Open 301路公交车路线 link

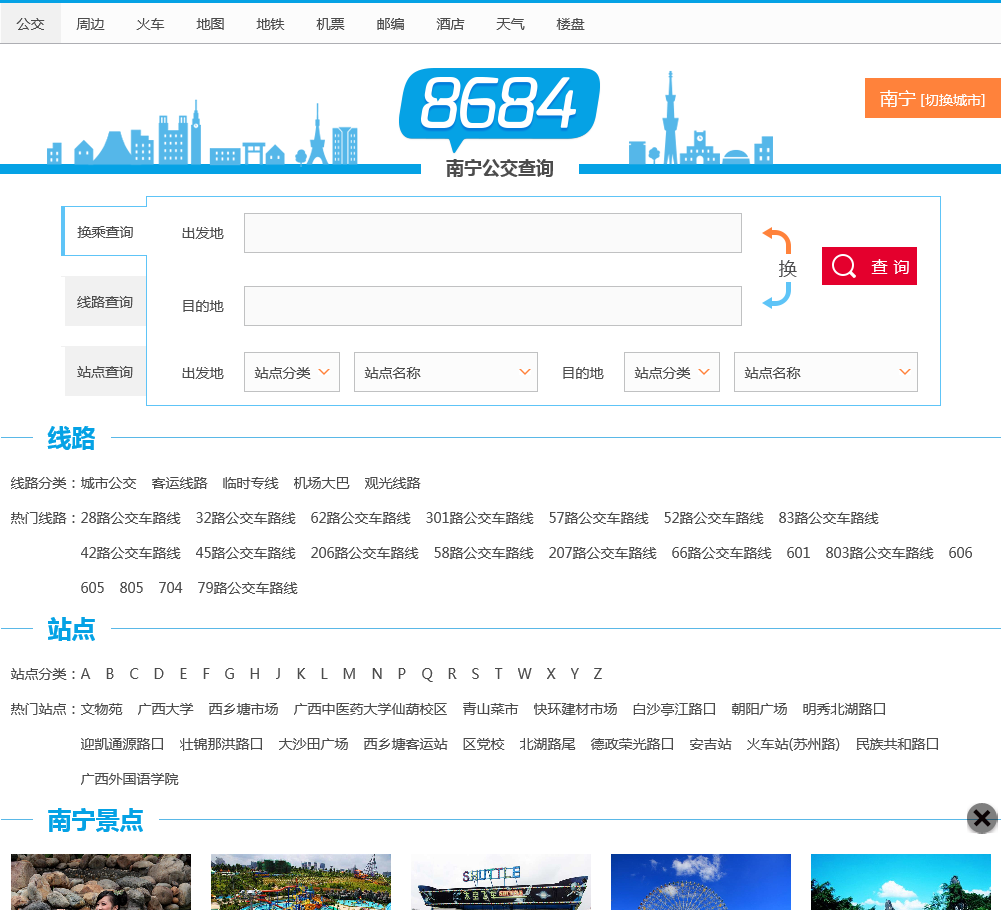coord(479,518)
